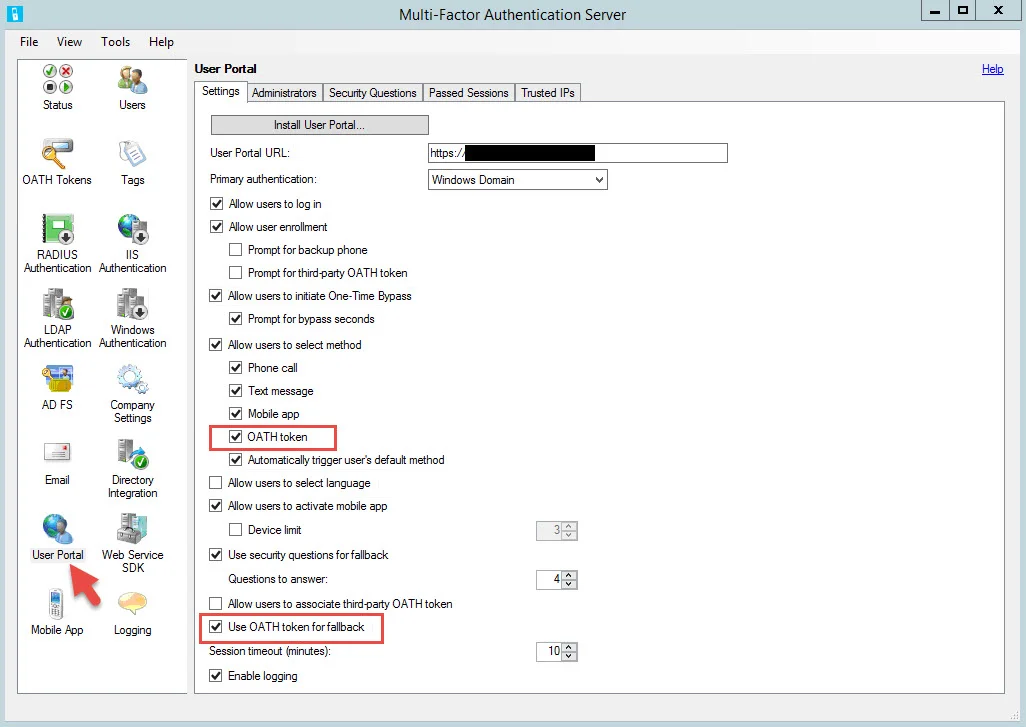Image resolution: width=1026 pixels, height=727 pixels.
Task: Toggle the Enable logging checkbox
Action: click(216, 676)
